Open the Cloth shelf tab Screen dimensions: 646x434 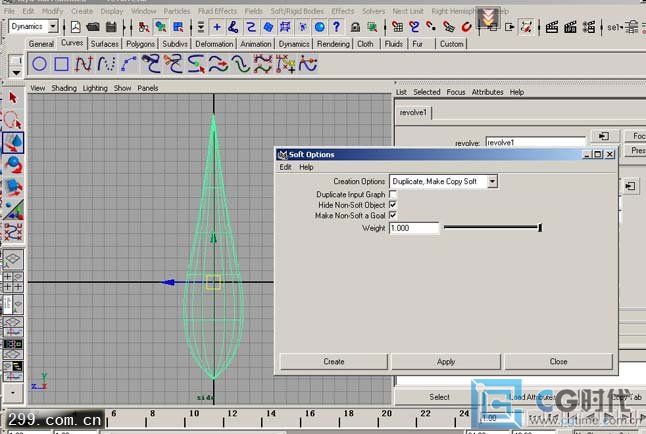point(365,44)
